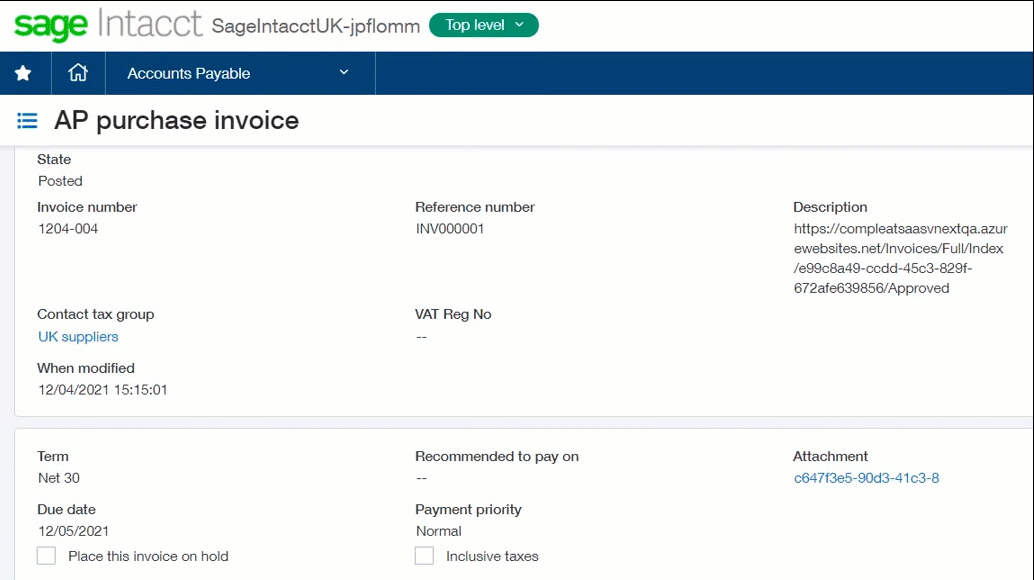Click the Net 30 term value

(59, 478)
